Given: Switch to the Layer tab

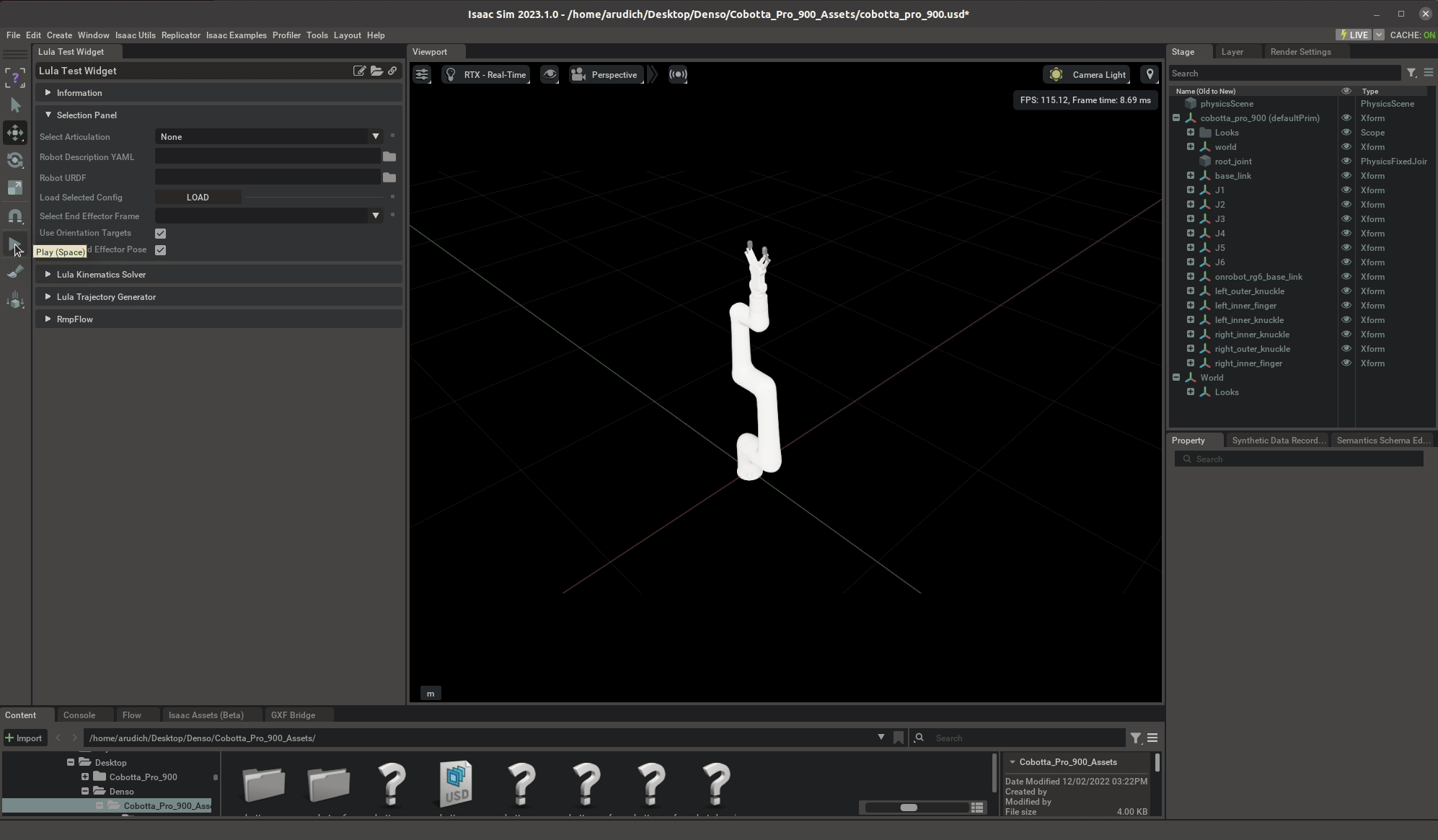Looking at the screenshot, I should coord(1232,52).
